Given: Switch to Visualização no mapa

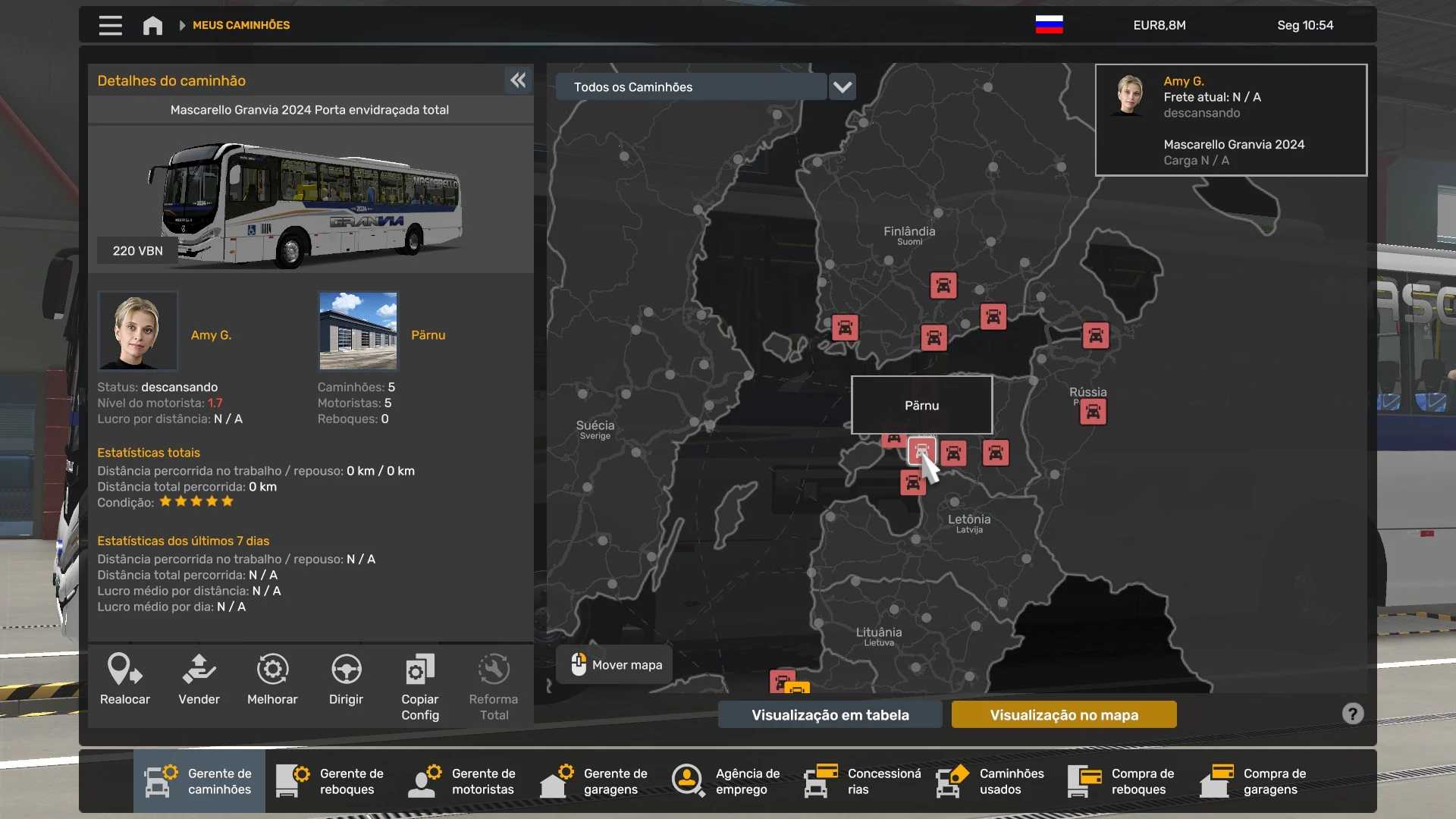Looking at the screenshot, I should (x=1063, y=714).
